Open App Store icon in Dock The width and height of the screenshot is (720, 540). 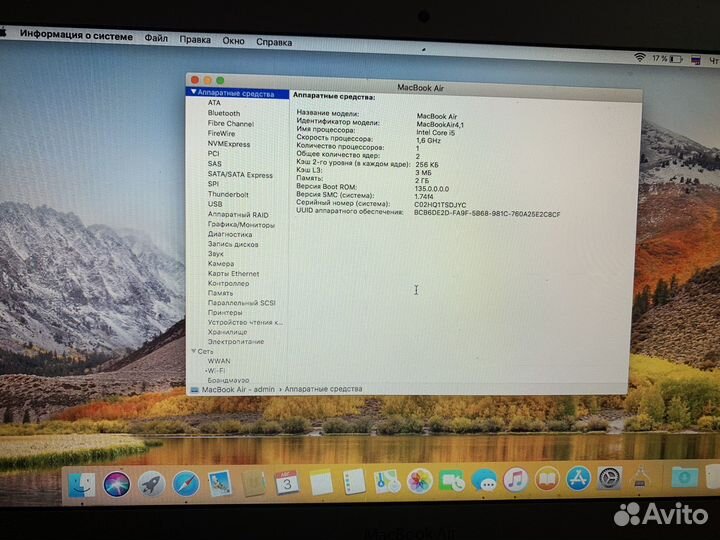click(x=579, y=479)
